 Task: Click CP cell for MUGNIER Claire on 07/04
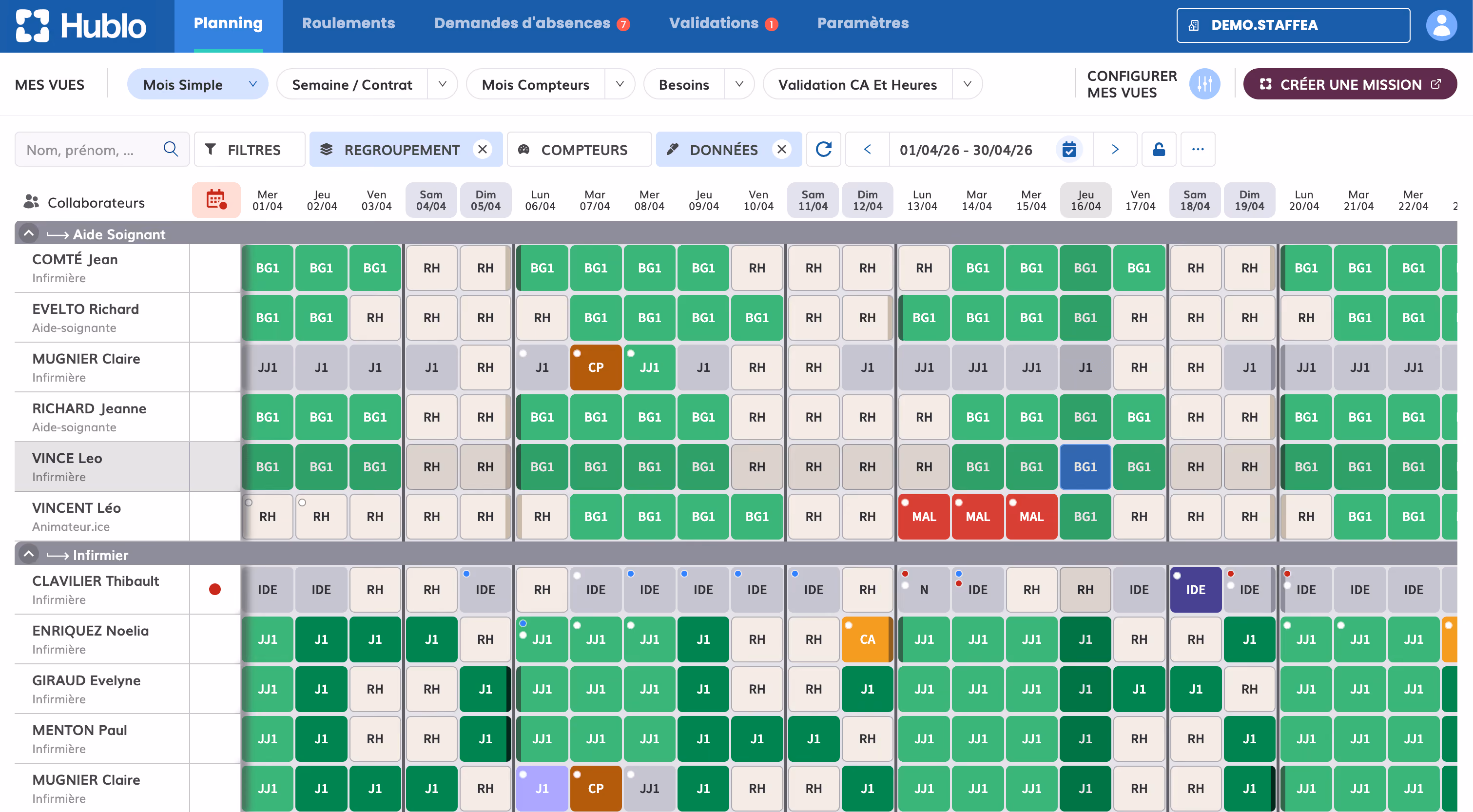tap(595, 367)
